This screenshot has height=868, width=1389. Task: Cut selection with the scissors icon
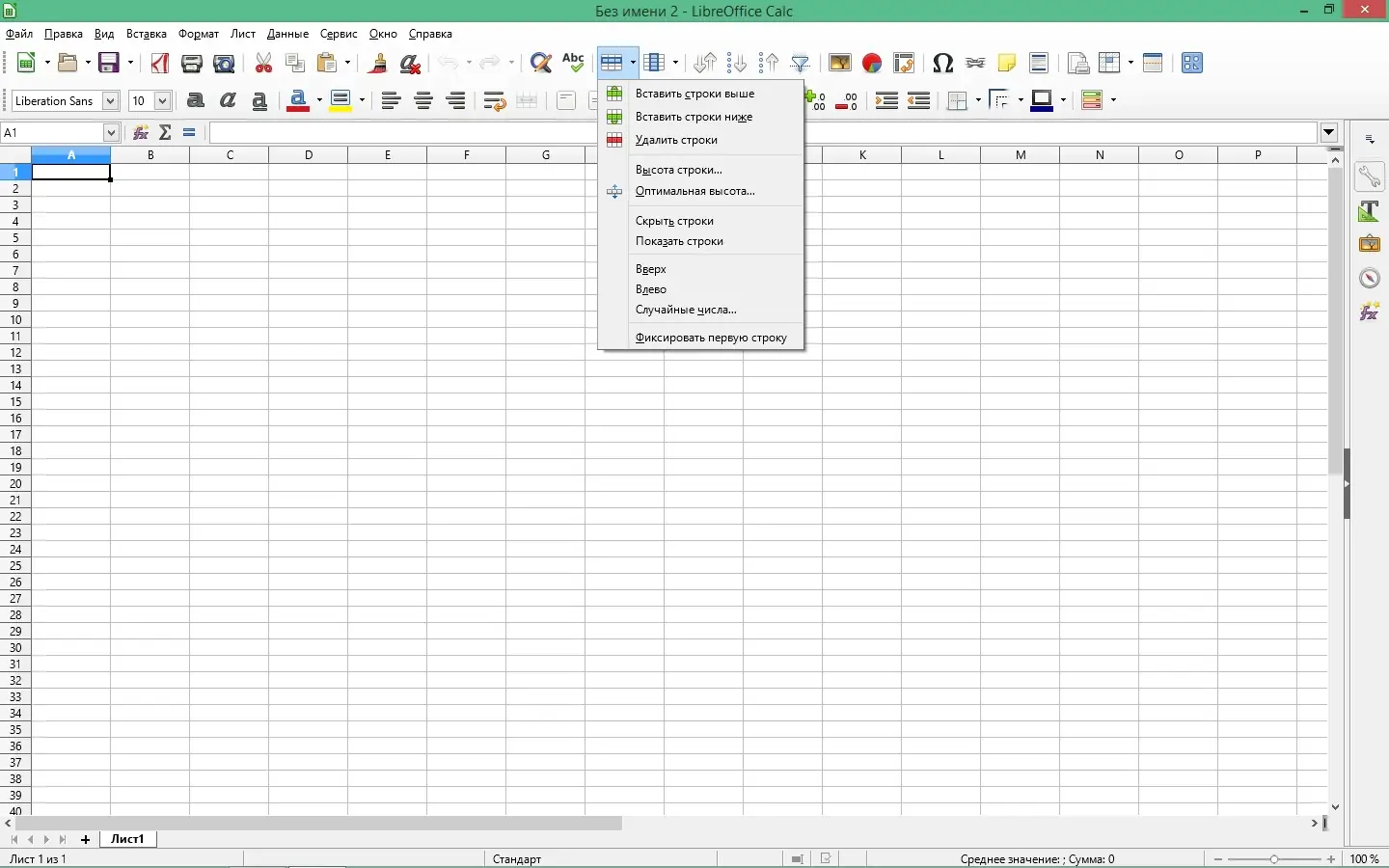point(263,64)
